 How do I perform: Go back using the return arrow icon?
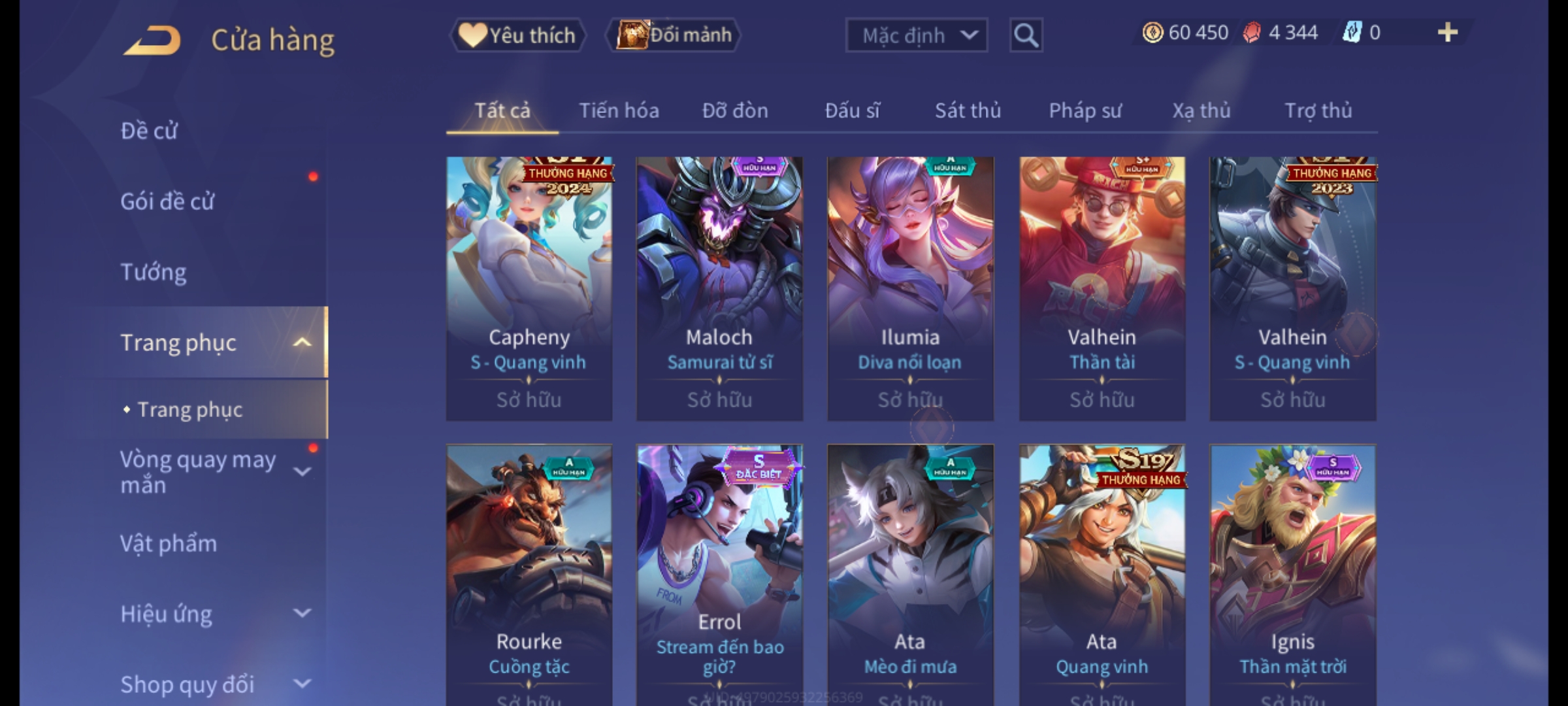coord(152,40)
